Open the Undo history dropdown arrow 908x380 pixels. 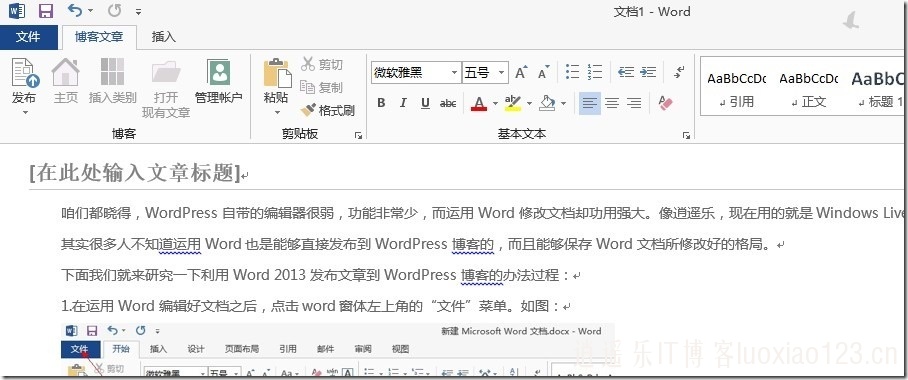point(91,11)
